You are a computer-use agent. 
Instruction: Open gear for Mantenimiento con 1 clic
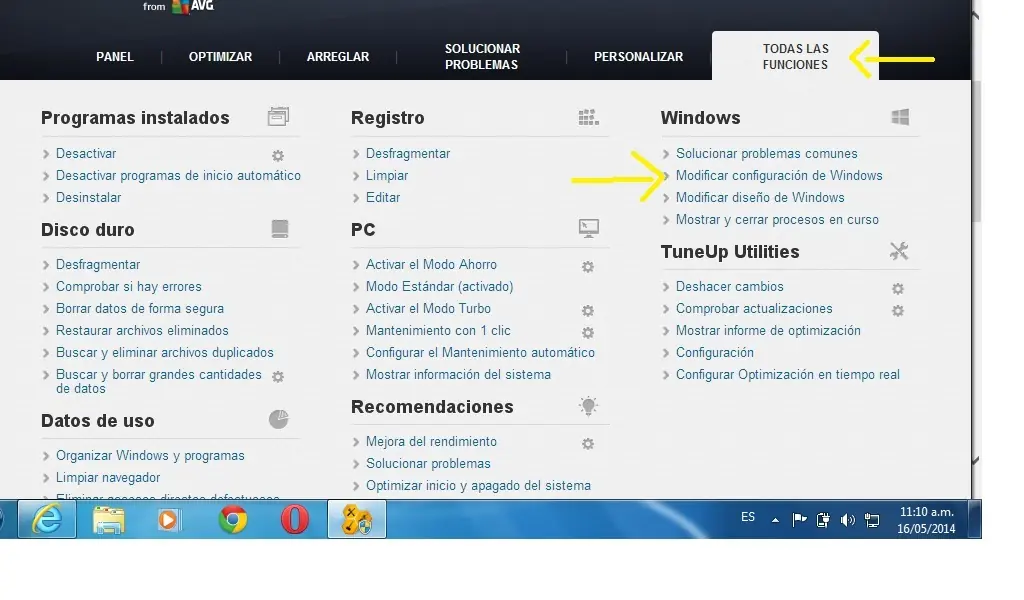coord(588,332)
